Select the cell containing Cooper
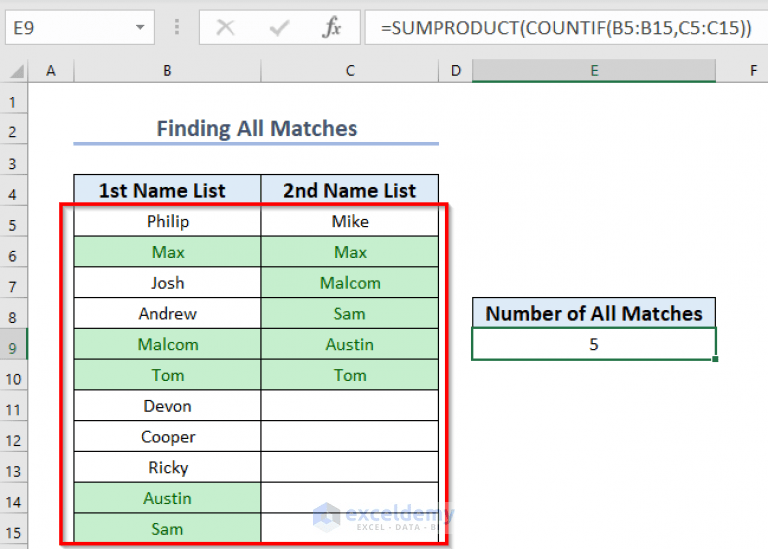 pos(167,437)
